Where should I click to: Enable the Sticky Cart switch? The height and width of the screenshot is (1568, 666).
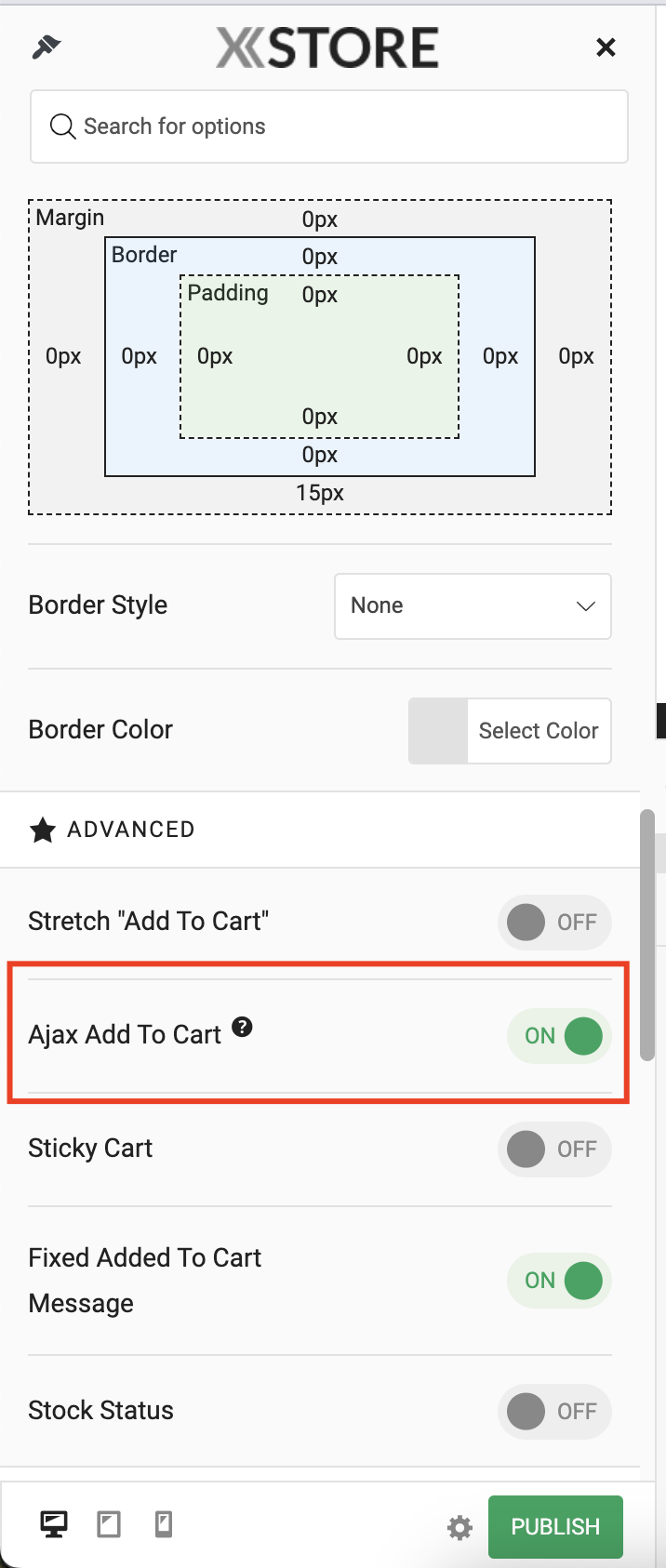554,1149
